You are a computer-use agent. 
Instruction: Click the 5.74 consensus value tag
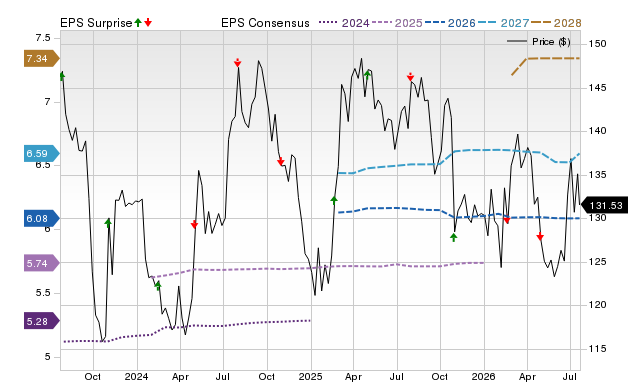pyautogui.click(x=42, y=263)
